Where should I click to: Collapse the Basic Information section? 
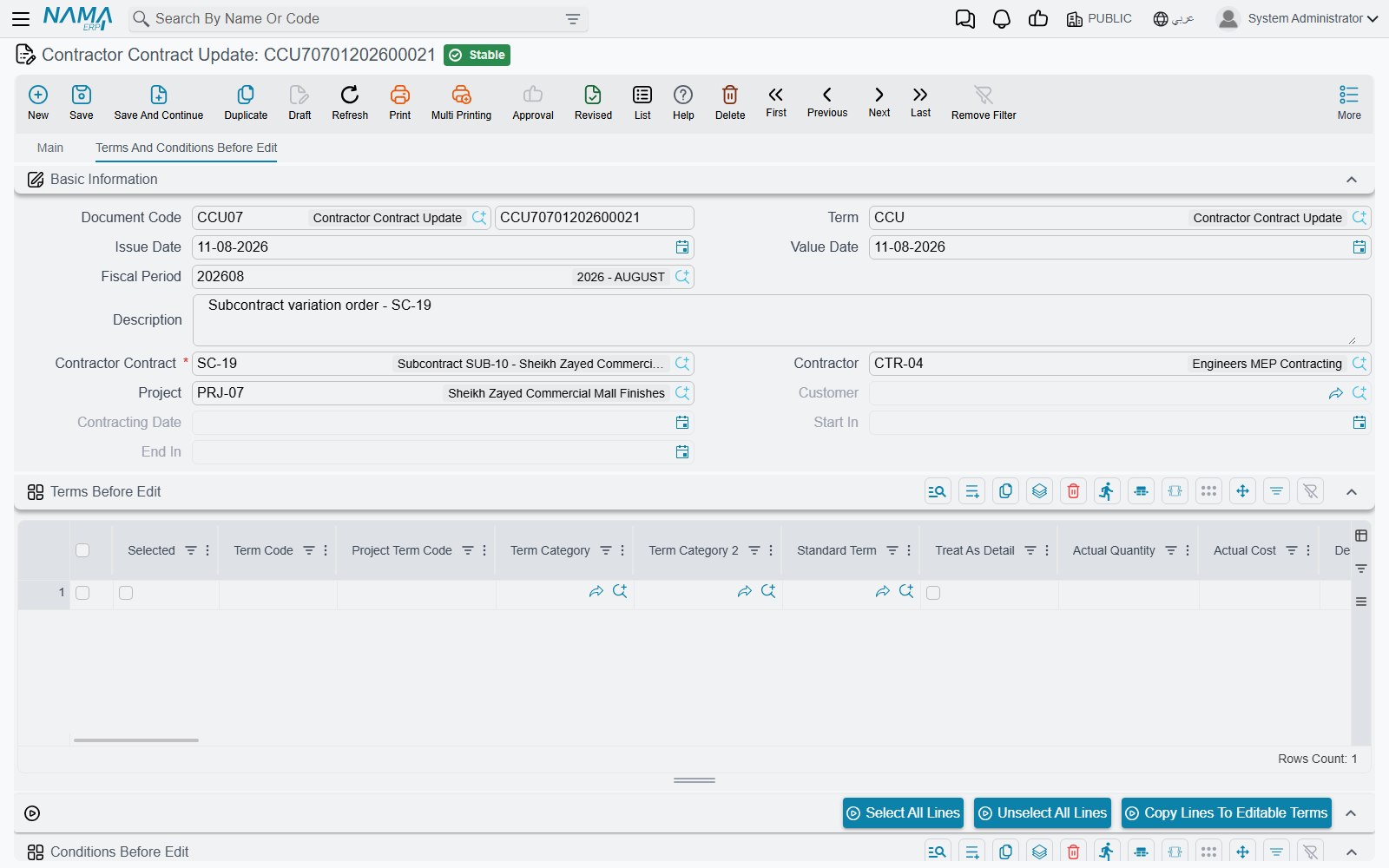pyautogui.click(x=1352, y=180)
